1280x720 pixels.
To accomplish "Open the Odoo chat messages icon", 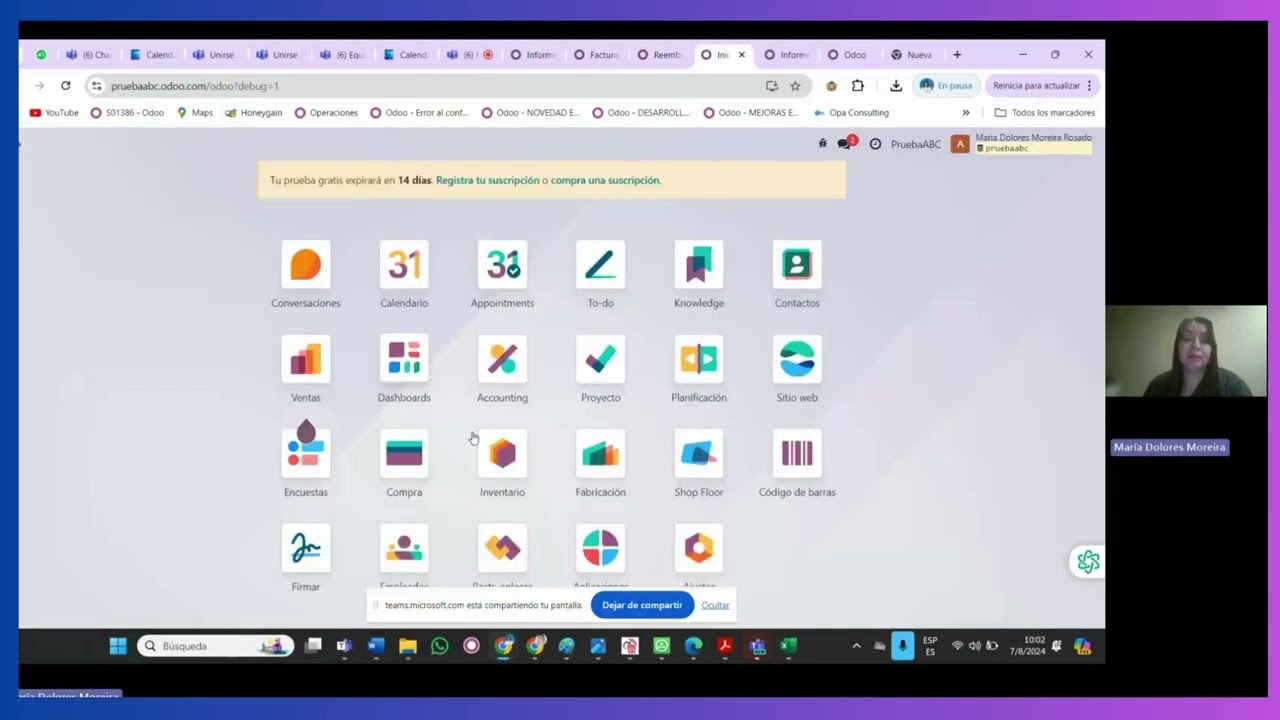I will [x=846, y=144].
